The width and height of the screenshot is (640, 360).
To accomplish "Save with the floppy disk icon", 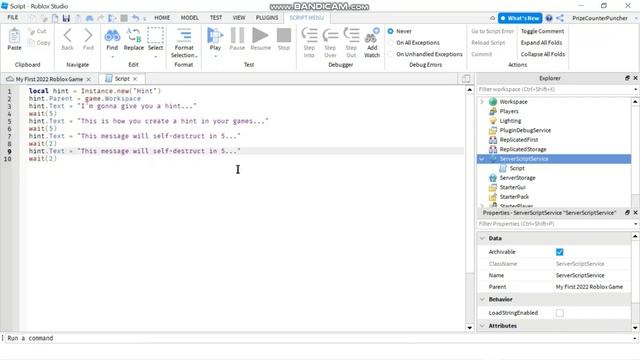I will (66, 18).
